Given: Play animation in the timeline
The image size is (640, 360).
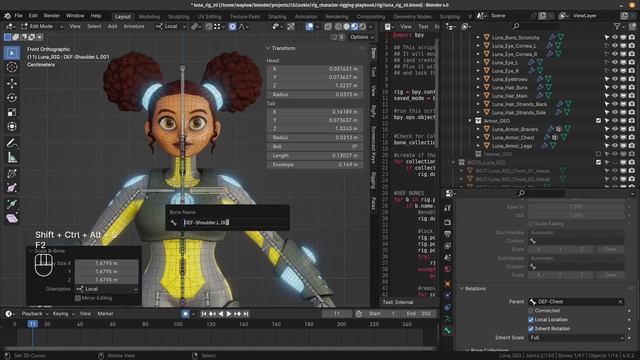Looking at the screenshot, I should 229,314.
